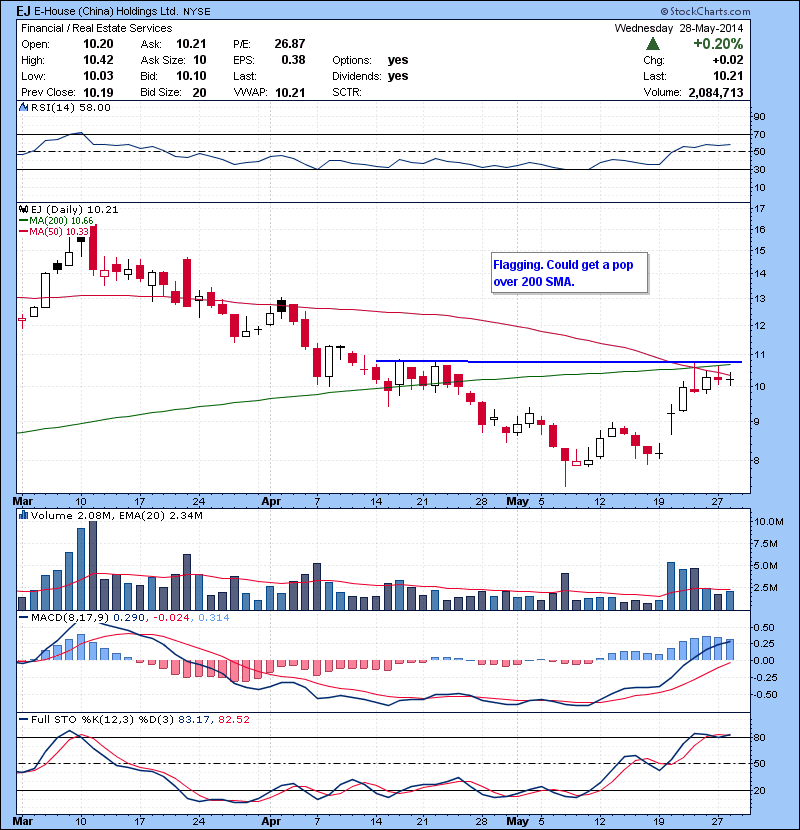Image resolution: width=800 pixels, height=830 pixels.
Task: Click the date Wednesday 28-May-2014
Action: click(x=679, y=28)
